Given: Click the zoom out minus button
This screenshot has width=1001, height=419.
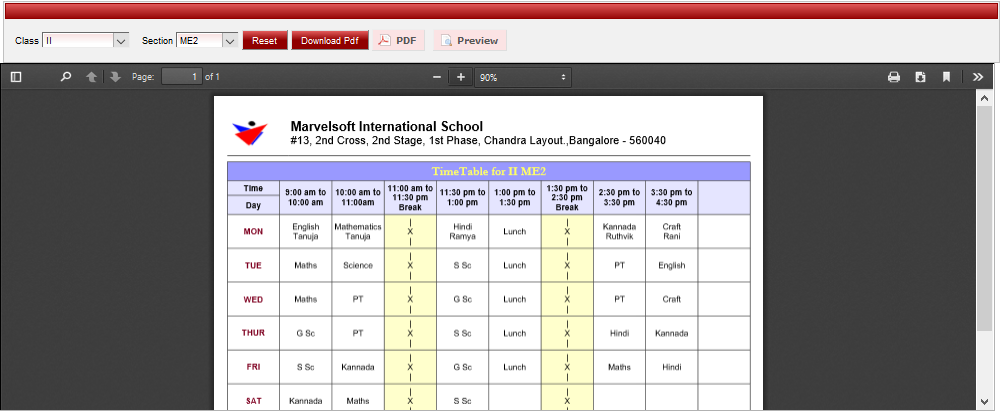Looking at the screenshot, I should (x=437, y=77).
